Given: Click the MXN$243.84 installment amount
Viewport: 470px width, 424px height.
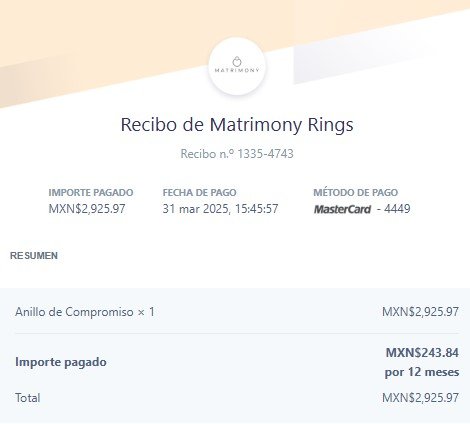Looking at the screenshot, I should coord(422,353).
